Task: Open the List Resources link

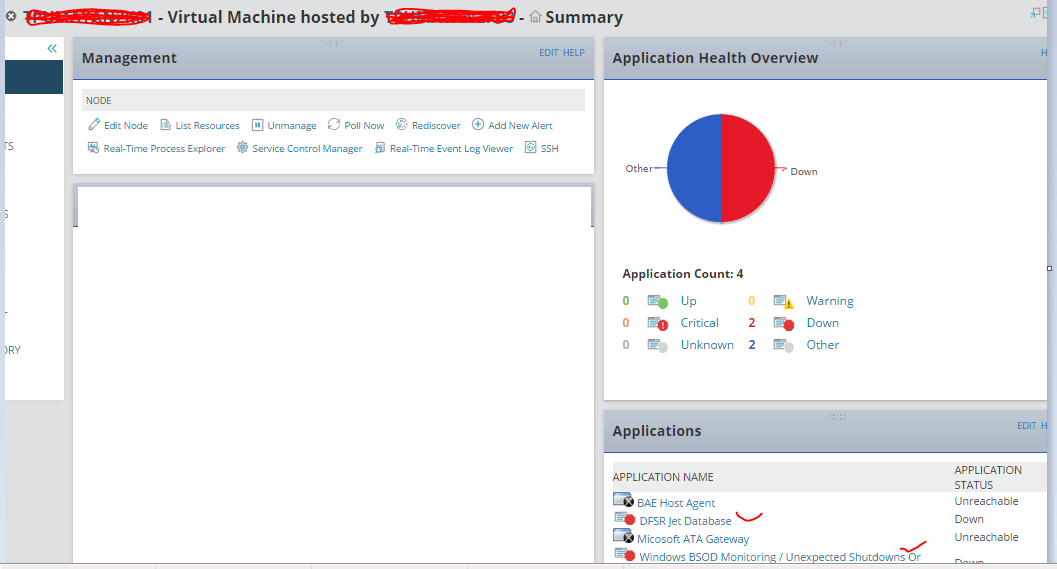Action: pyautogui.click(x=207, y=125)
